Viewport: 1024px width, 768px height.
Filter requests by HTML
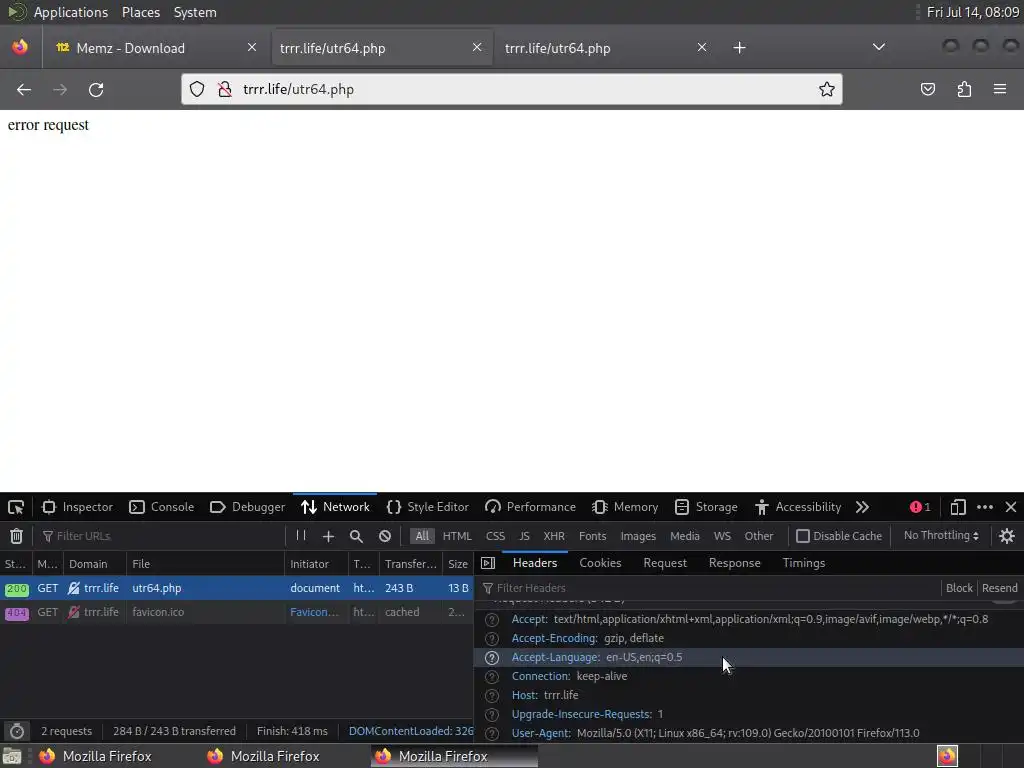click(457, 536)
